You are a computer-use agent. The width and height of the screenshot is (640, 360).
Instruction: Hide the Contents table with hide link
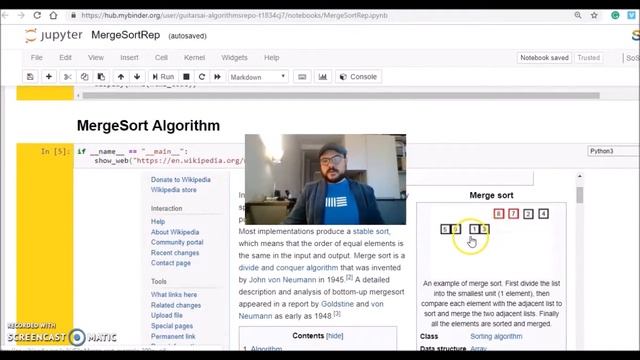pyautogui.click(x=335, y=336)
